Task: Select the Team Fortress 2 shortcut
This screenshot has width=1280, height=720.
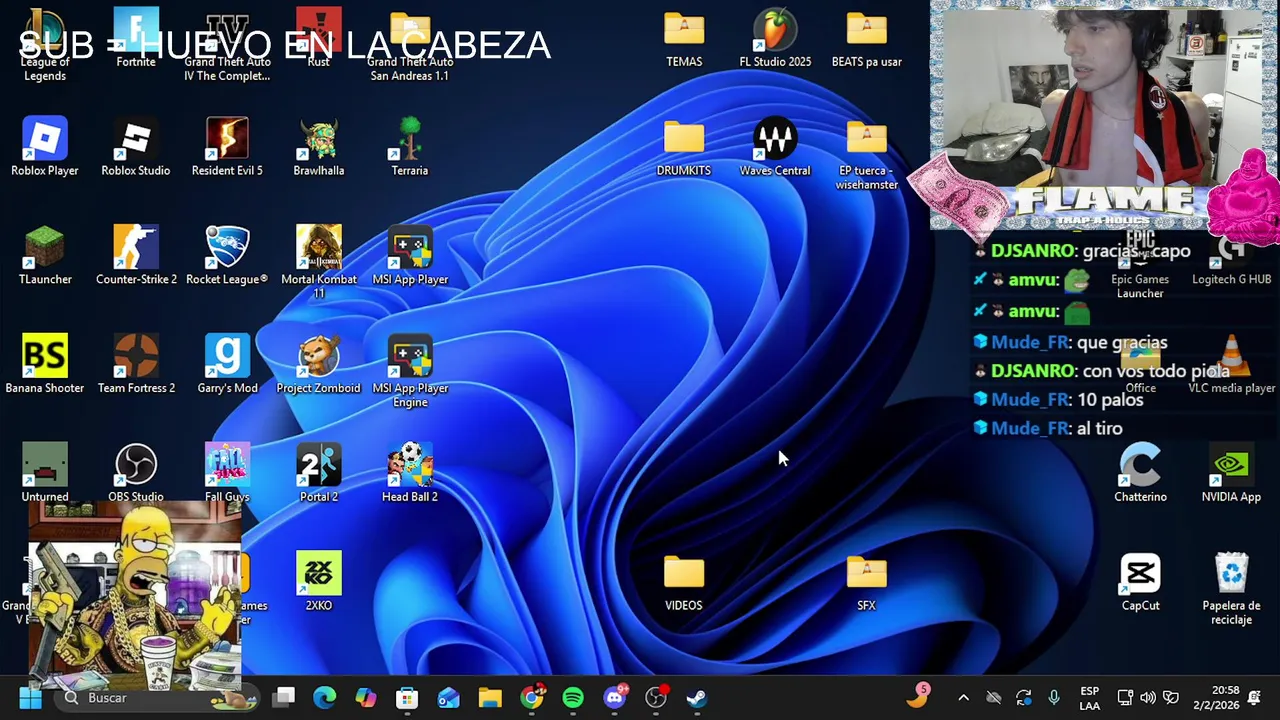Action: coord(136,365)
